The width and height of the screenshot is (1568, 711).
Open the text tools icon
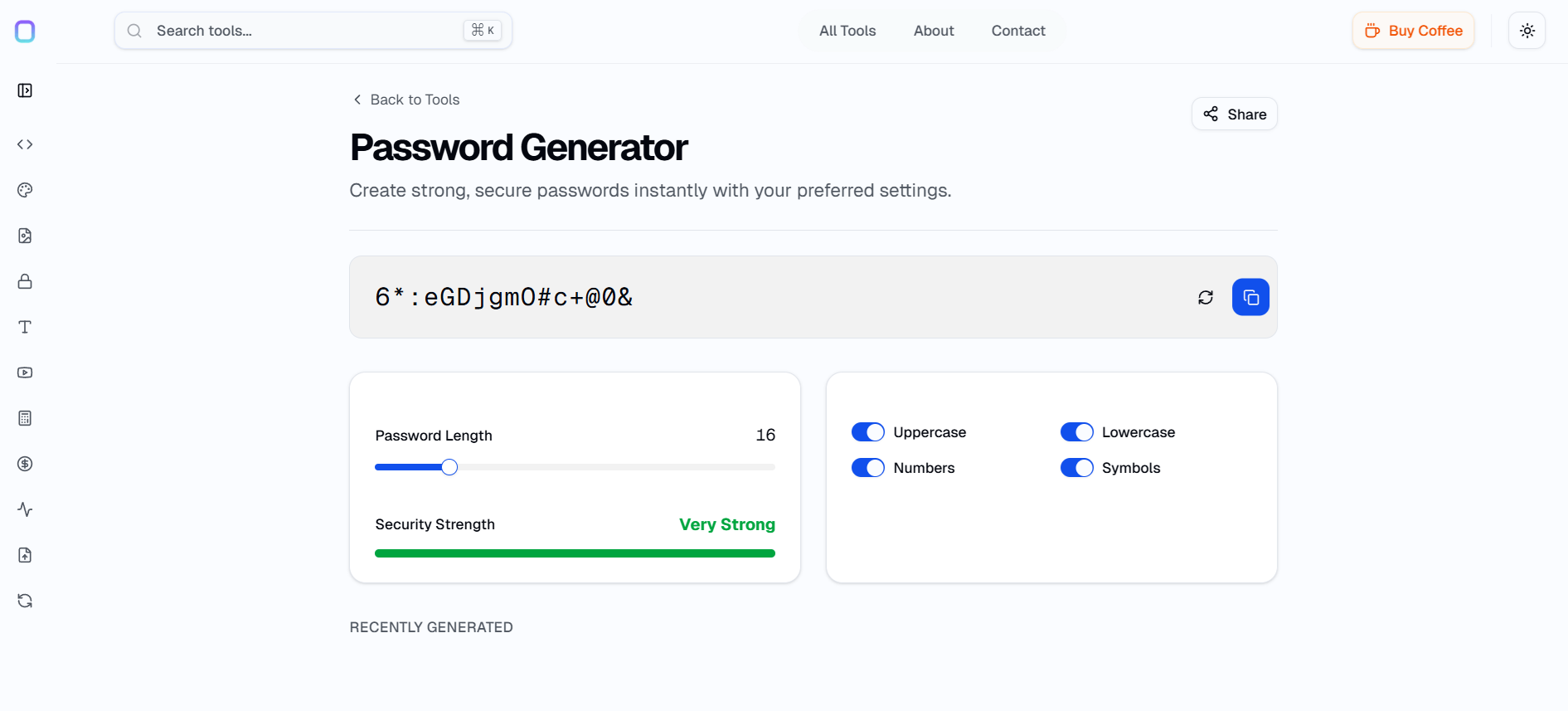25,327
